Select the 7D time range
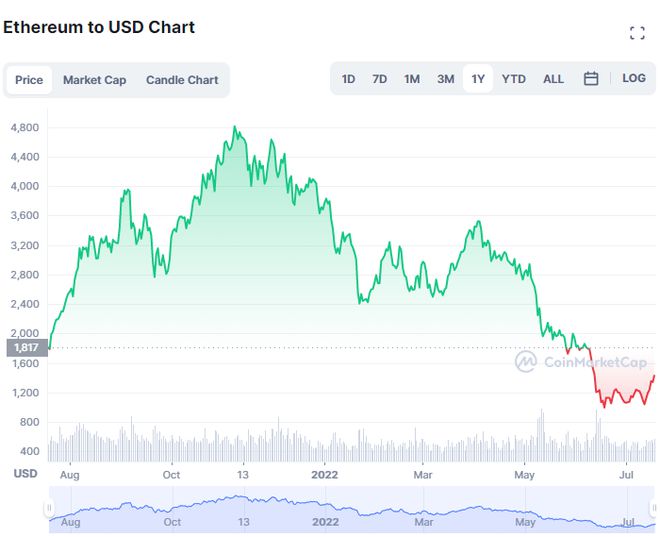Image resolution: width=660 pixels, height=537 pixels. [380, 79]
